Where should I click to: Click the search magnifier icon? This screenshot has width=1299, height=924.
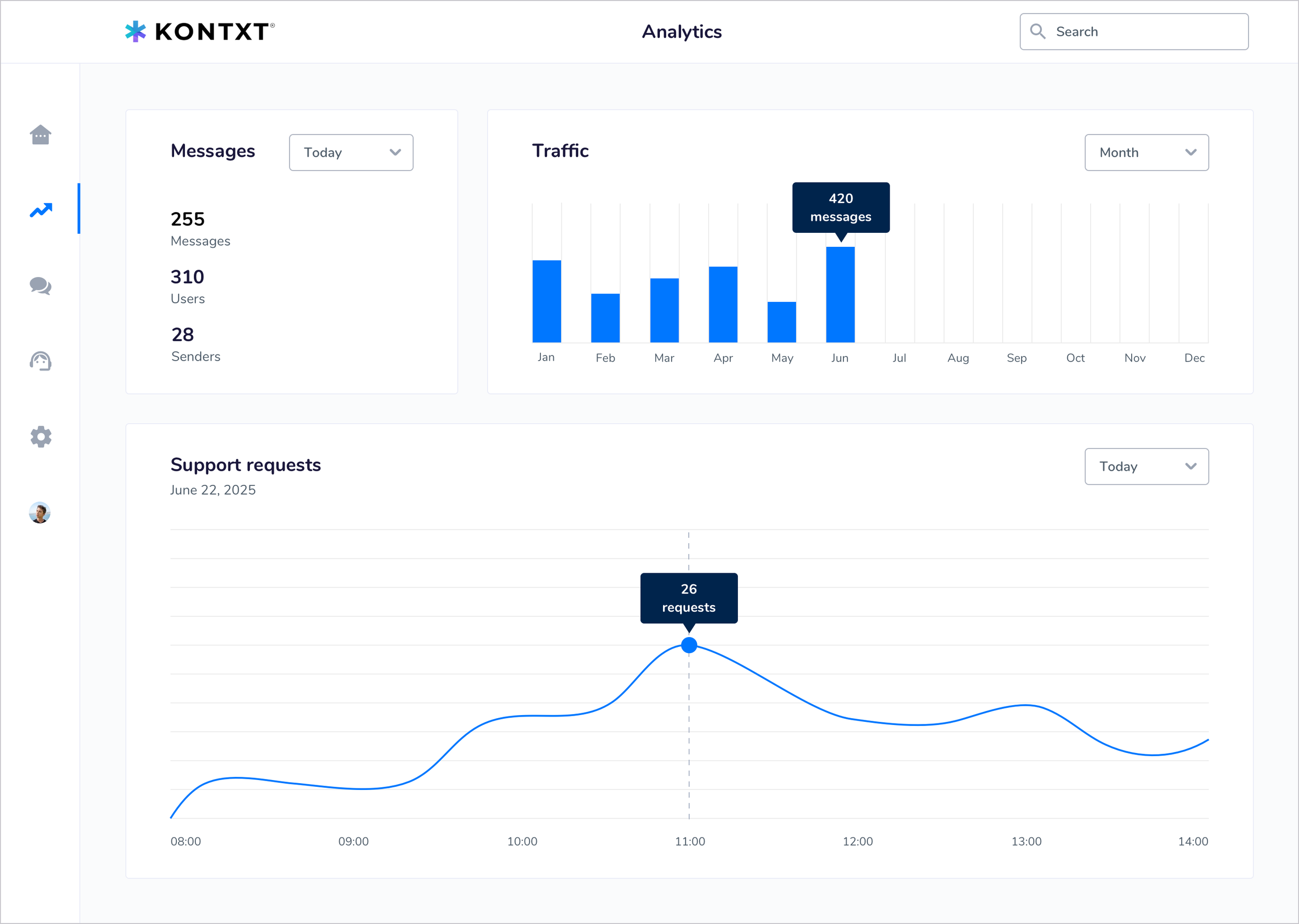(x=1038, y=31)
